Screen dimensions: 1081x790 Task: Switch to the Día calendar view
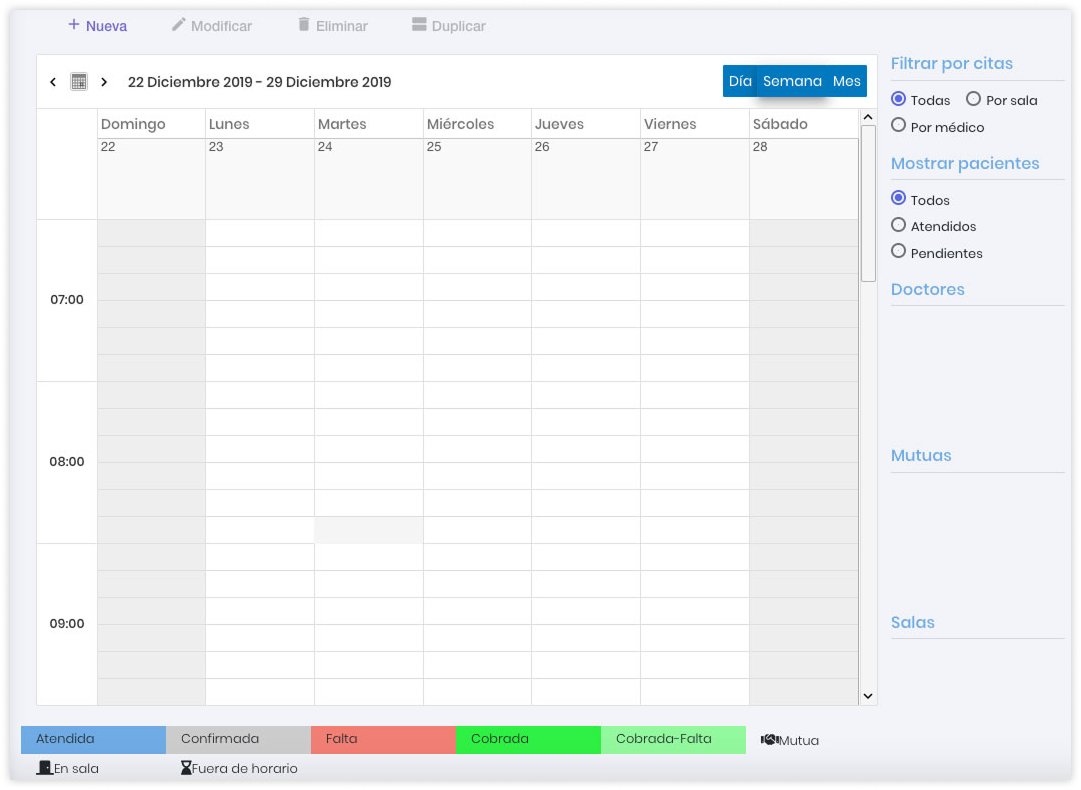pyautogui.click(x=740, y=81)
